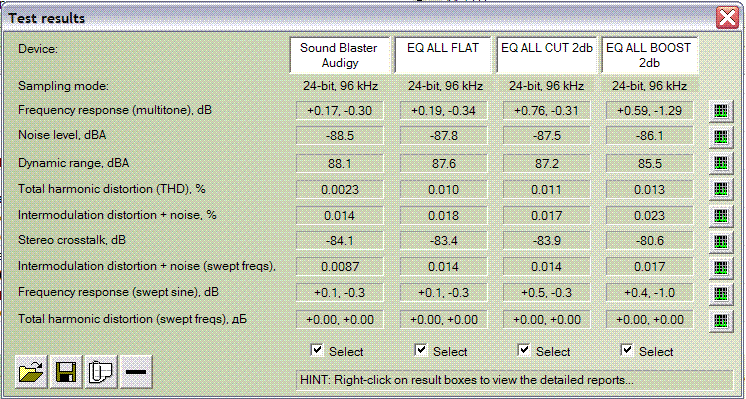The width and height of the screenshot is (746, 399).
Task: Click the 0.010 THD result box
Action: pyautogui.click(x=443, y=189)
